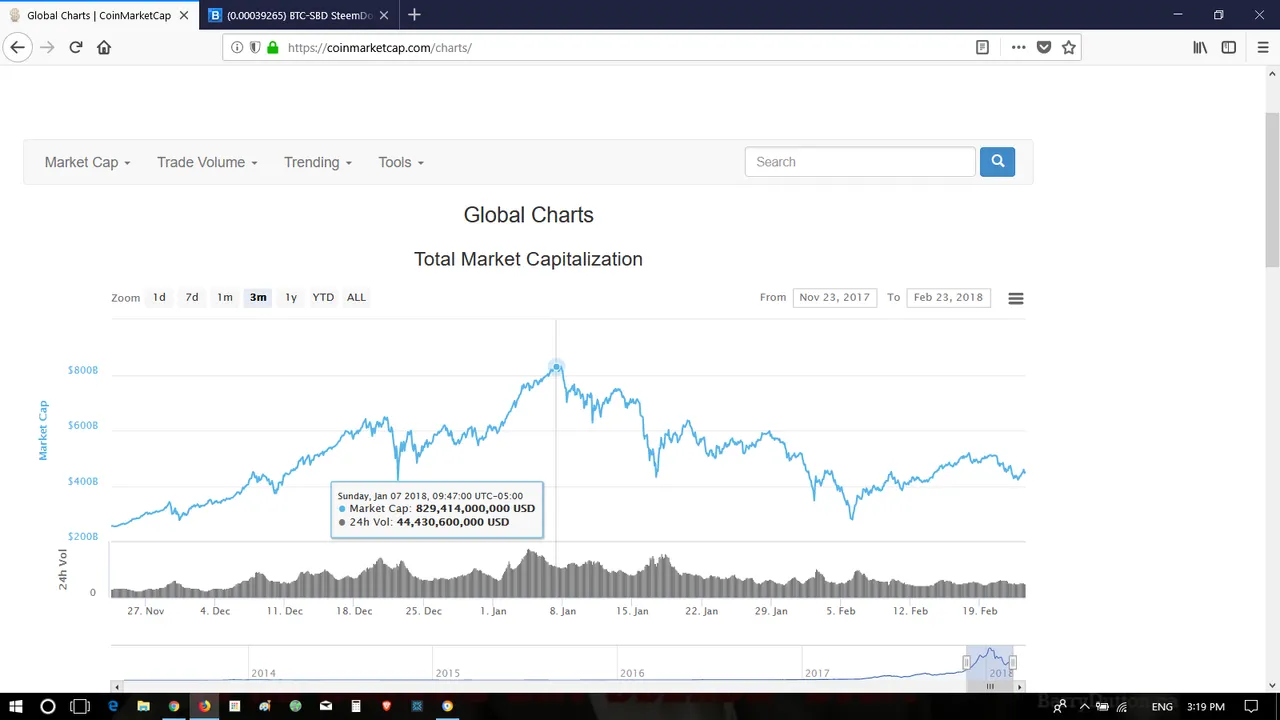Toggle Reader View in the address bar

click(982, 47)
